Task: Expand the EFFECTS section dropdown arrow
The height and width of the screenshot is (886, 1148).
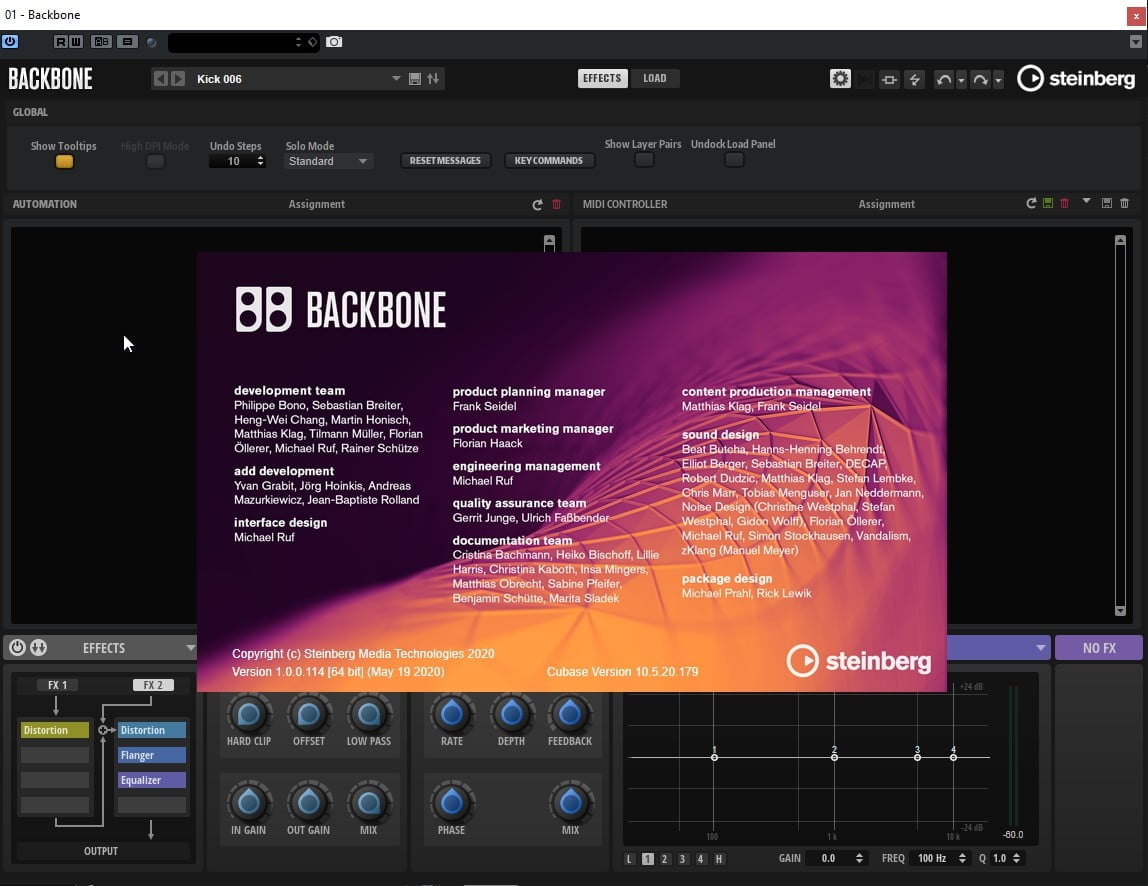Action: click(x=190, y=647)
